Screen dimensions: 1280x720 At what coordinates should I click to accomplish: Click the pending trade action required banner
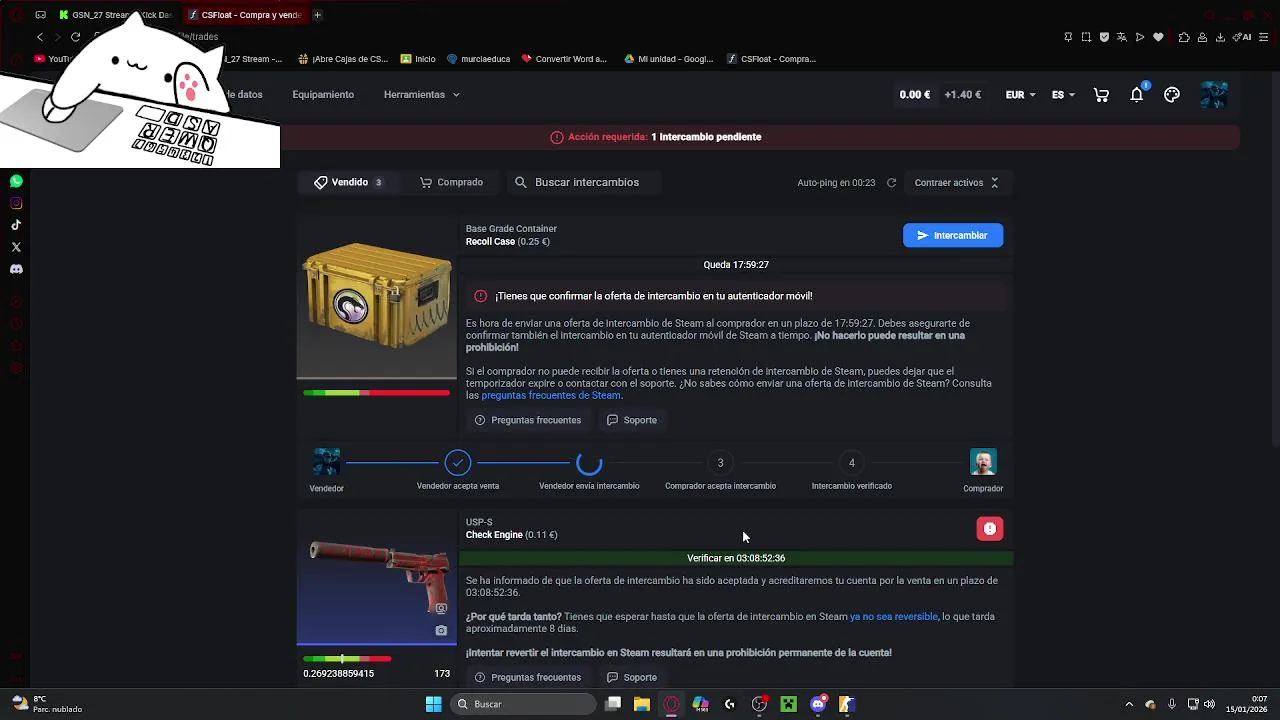(656, 137)
